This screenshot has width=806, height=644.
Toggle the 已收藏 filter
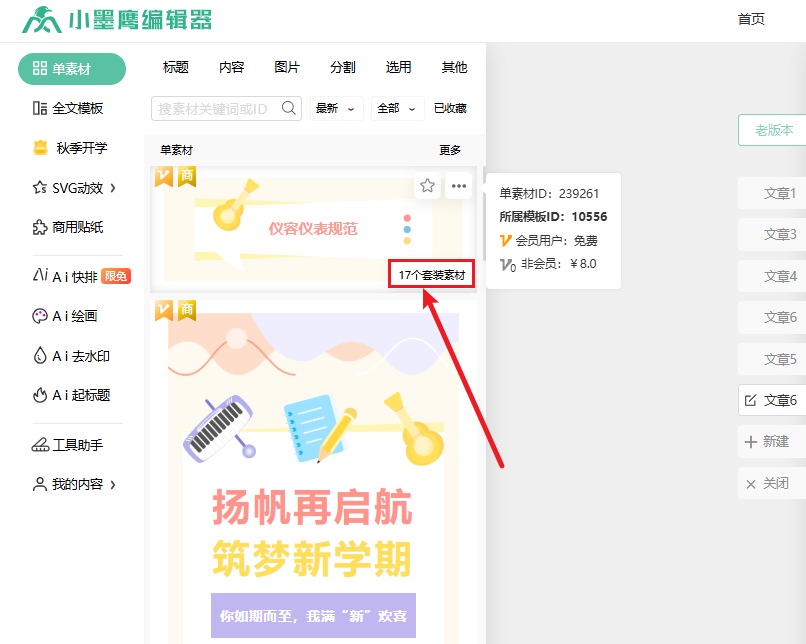[450, 108]
